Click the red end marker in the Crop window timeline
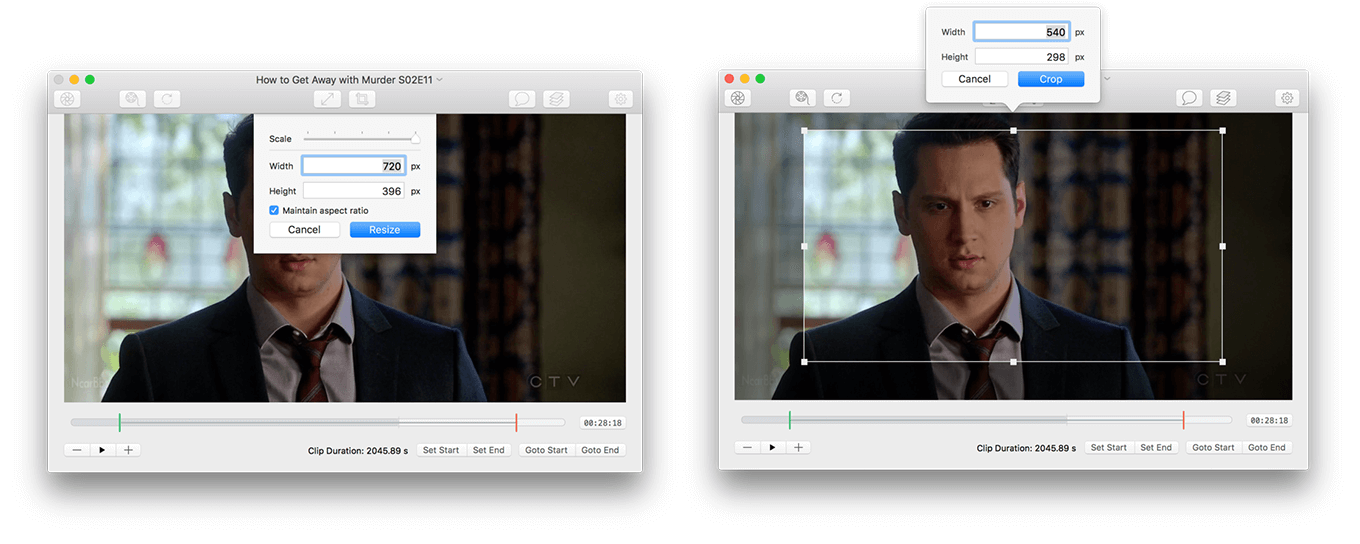Screen dimensions: 1360x544 click(x=1183, y=419)
